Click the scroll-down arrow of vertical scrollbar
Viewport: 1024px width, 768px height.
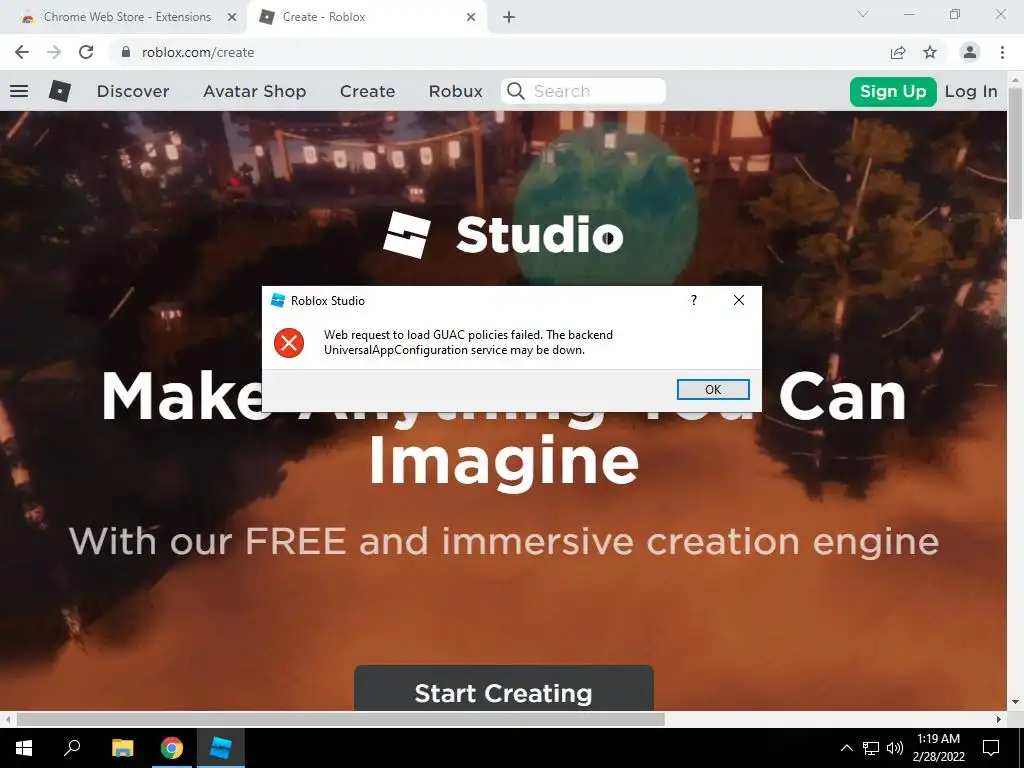pos(1015,703)
